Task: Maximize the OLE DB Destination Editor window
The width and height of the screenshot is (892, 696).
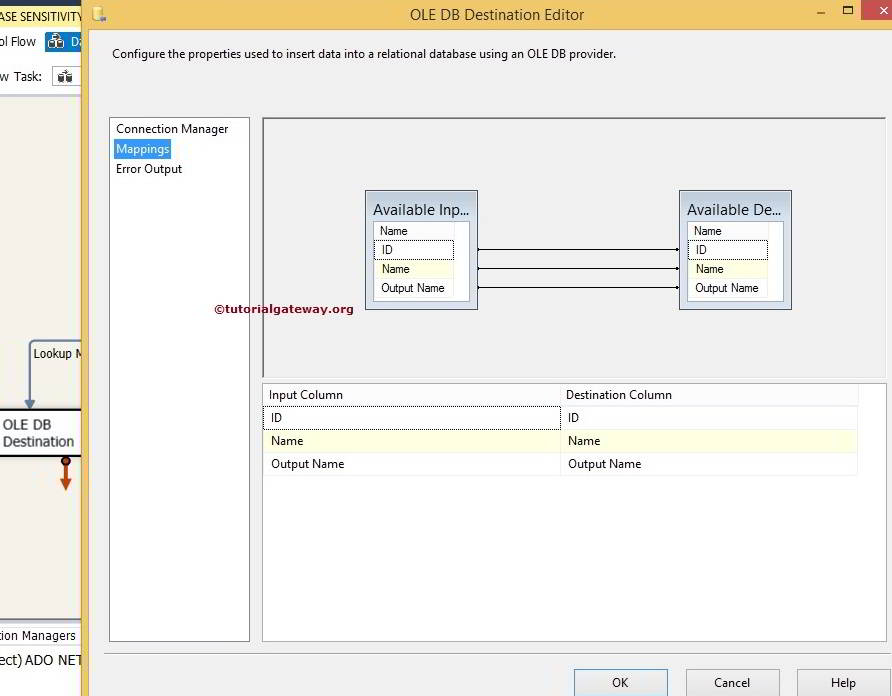Action: [x=848, y=10]
